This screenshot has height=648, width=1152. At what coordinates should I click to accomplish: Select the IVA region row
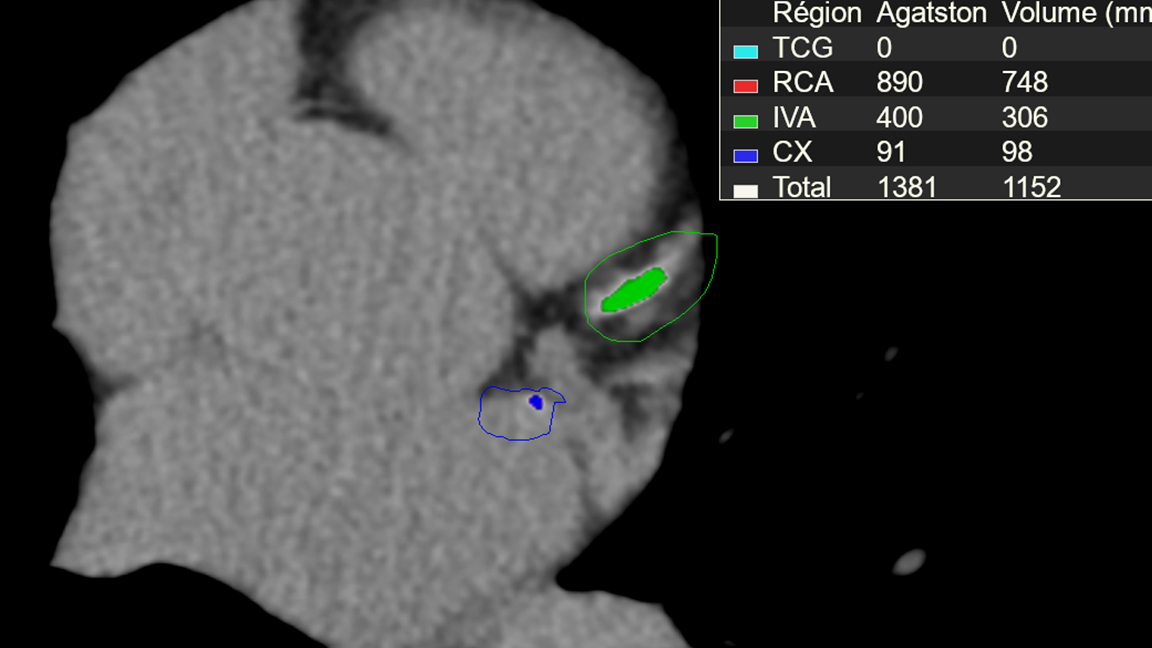[x=936, y=118]
